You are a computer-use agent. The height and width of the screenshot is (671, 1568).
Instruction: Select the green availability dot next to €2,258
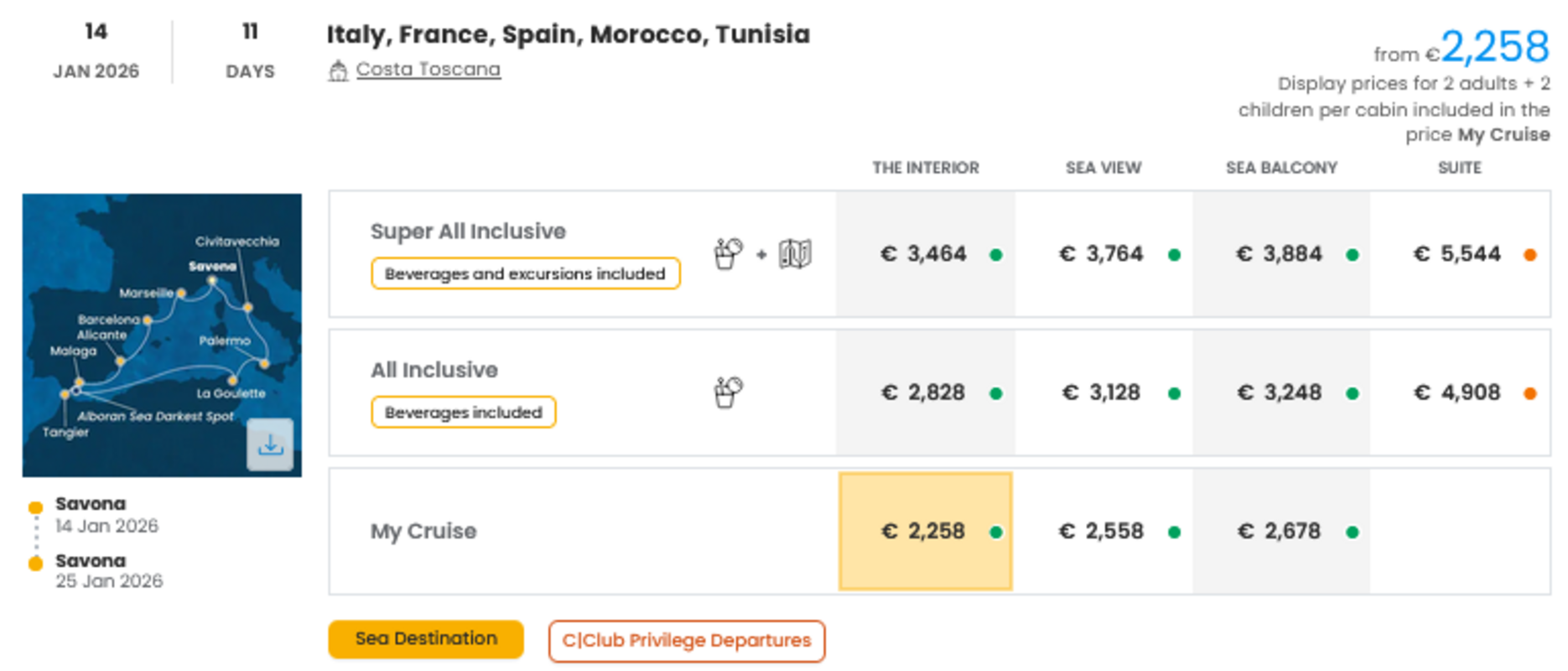(x=996, y=531)
